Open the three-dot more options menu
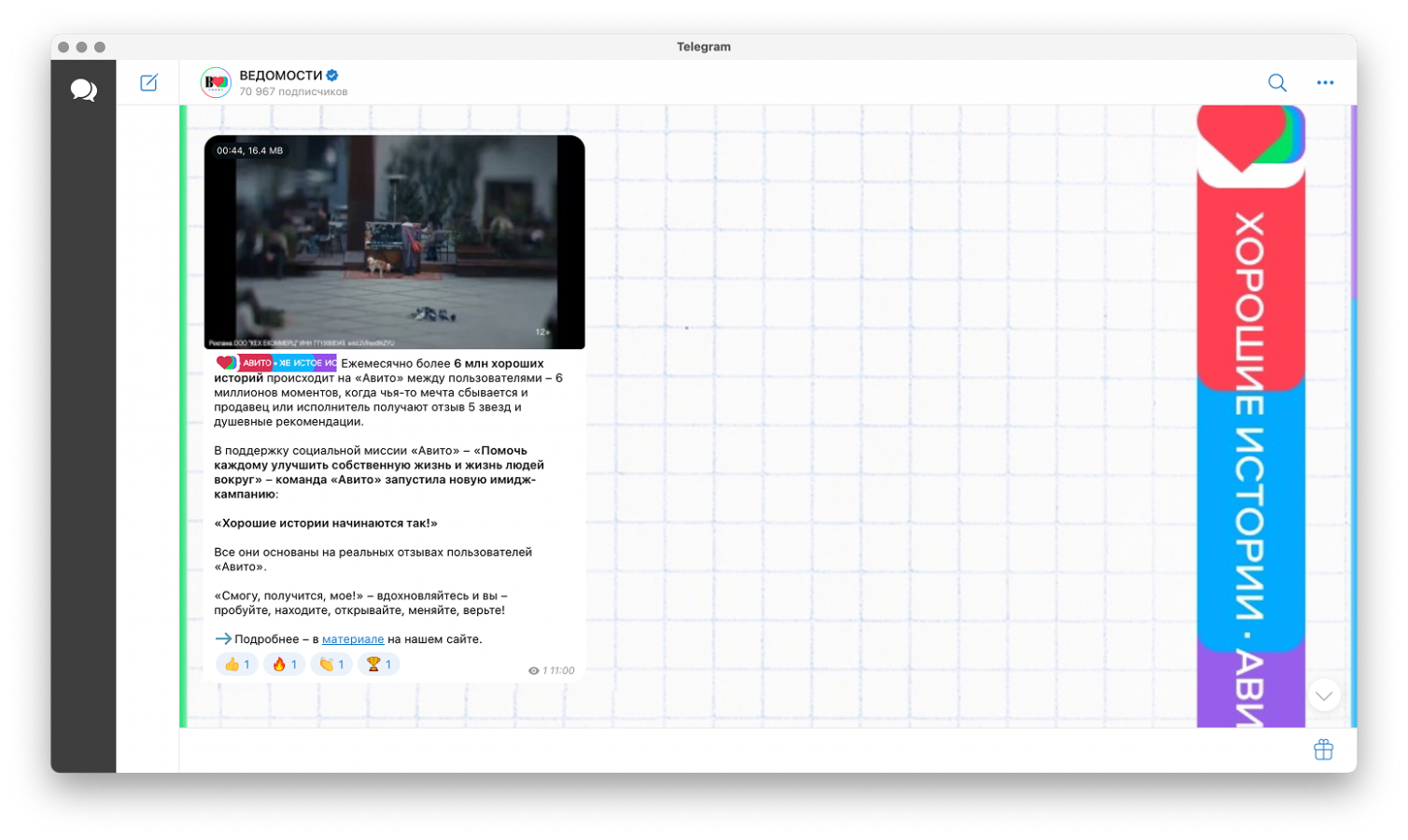Screen dimensions: 1408x840 point(1325,83)
